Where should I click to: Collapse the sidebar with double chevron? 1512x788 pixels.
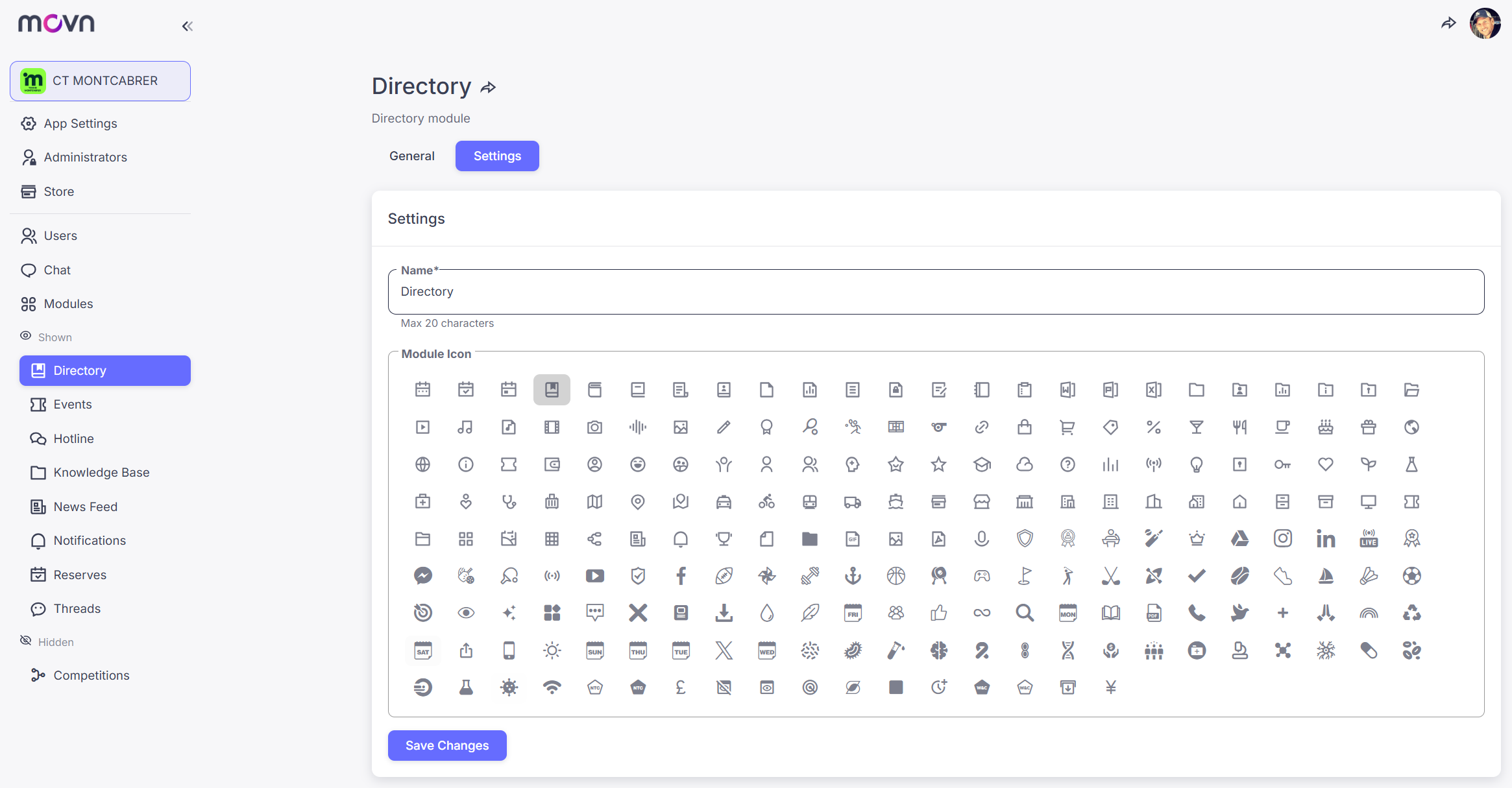[187, 26]
